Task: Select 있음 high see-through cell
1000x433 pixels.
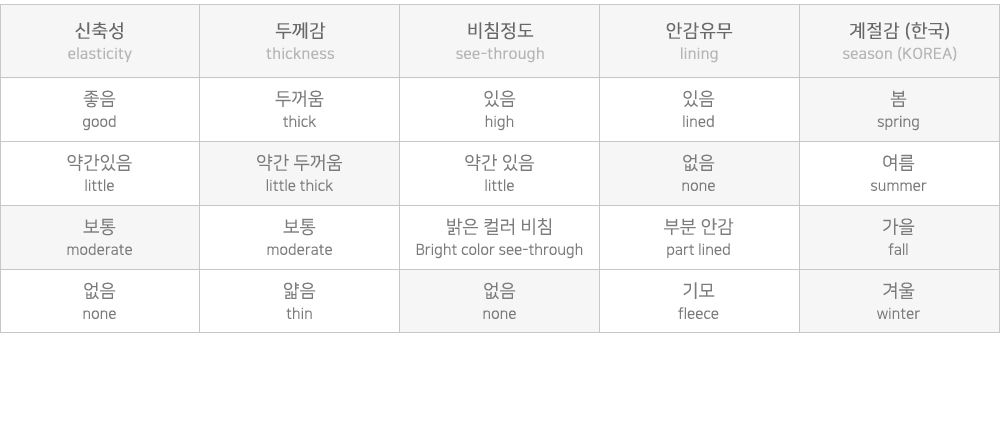Action: pyautogui.click(x=499, y=110)
